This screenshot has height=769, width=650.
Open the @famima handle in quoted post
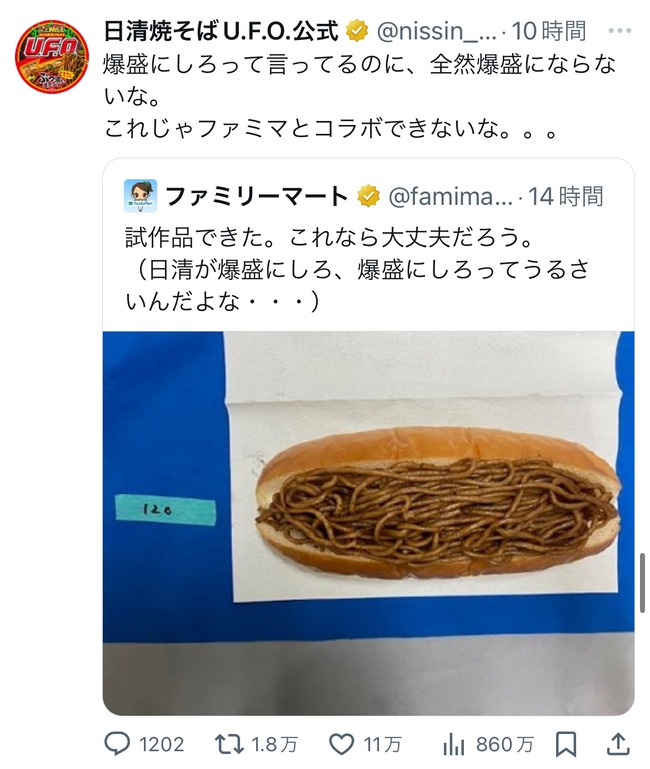[x=450, y=197]
